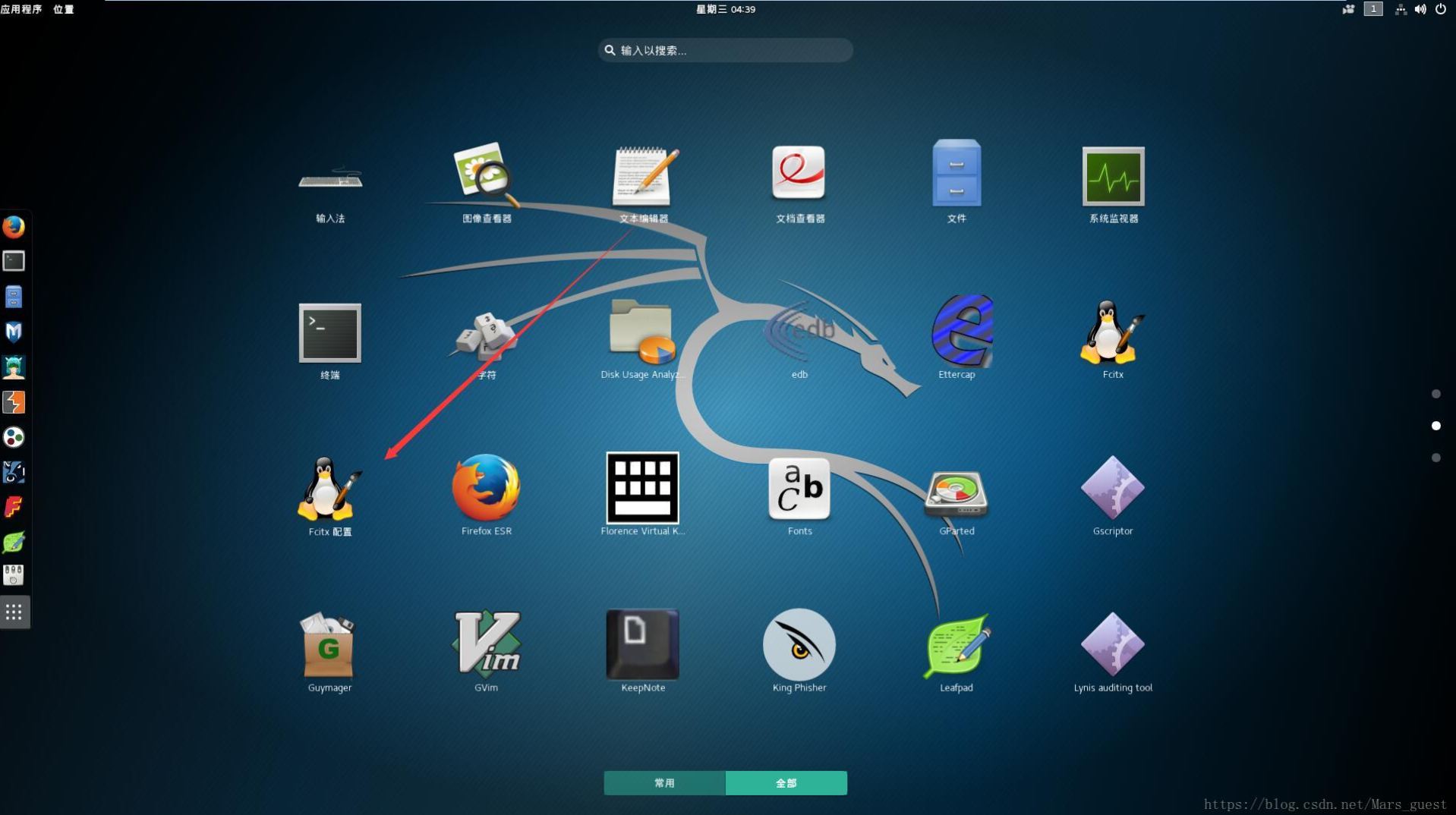Toggle the show applications grid button

click(14, 612)
